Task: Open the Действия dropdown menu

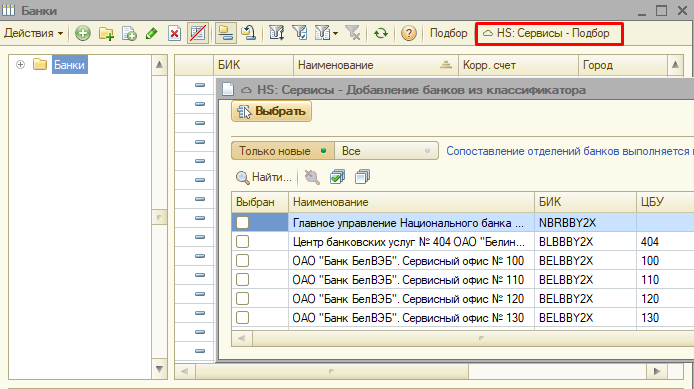Action: pos(34,33)
